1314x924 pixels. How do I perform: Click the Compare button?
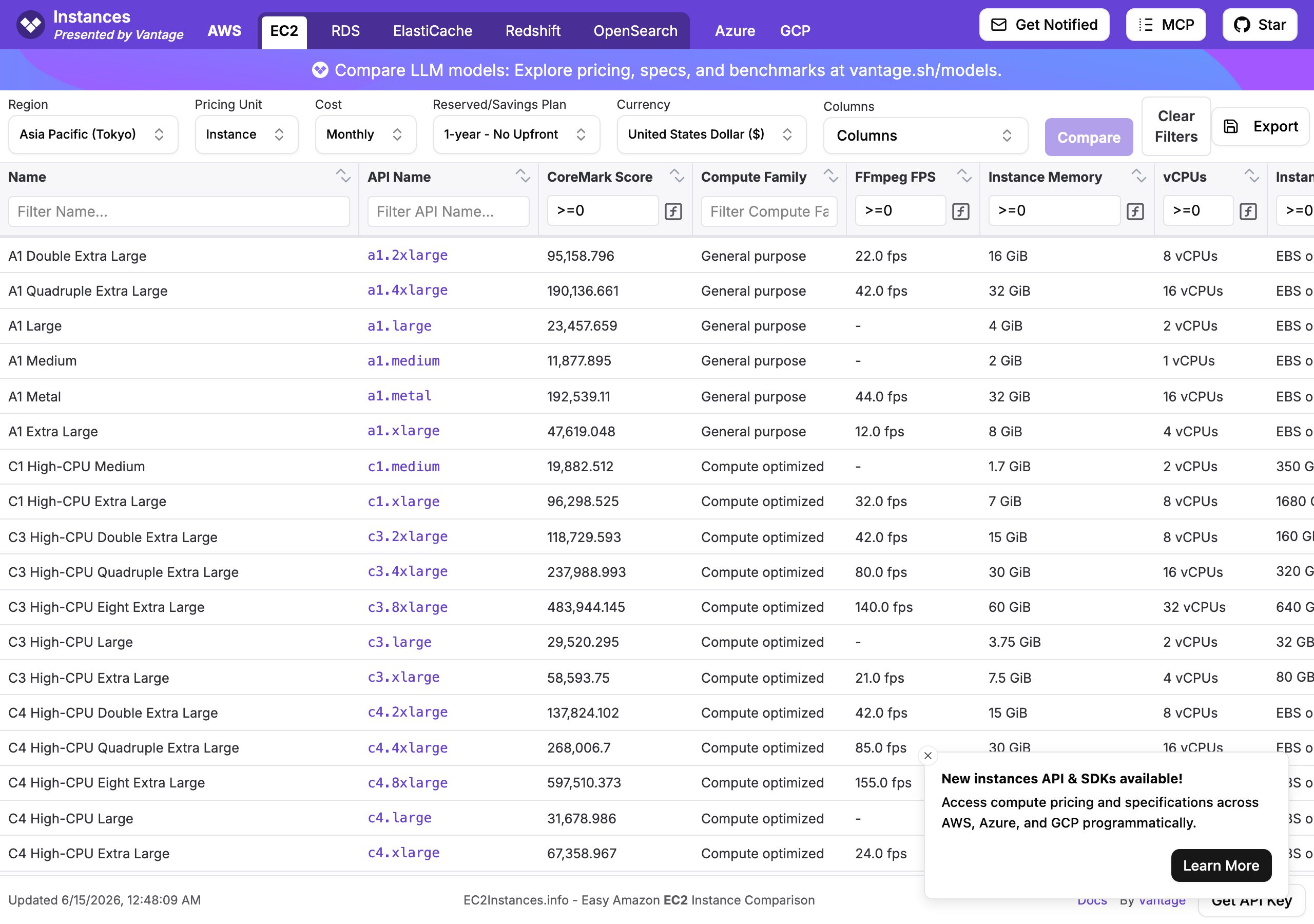[1089, 137]
